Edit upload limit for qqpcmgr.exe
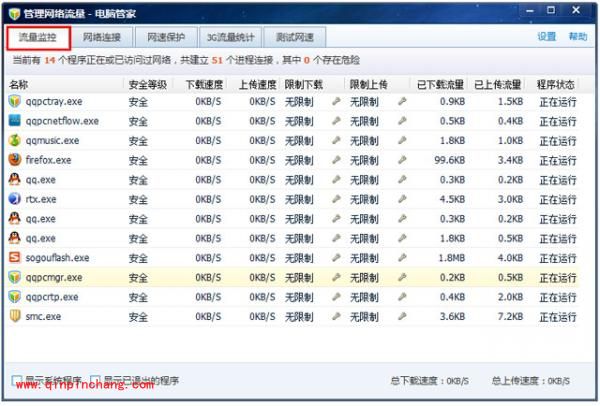The width and height of the screenshot is (600, 406). 402,277
